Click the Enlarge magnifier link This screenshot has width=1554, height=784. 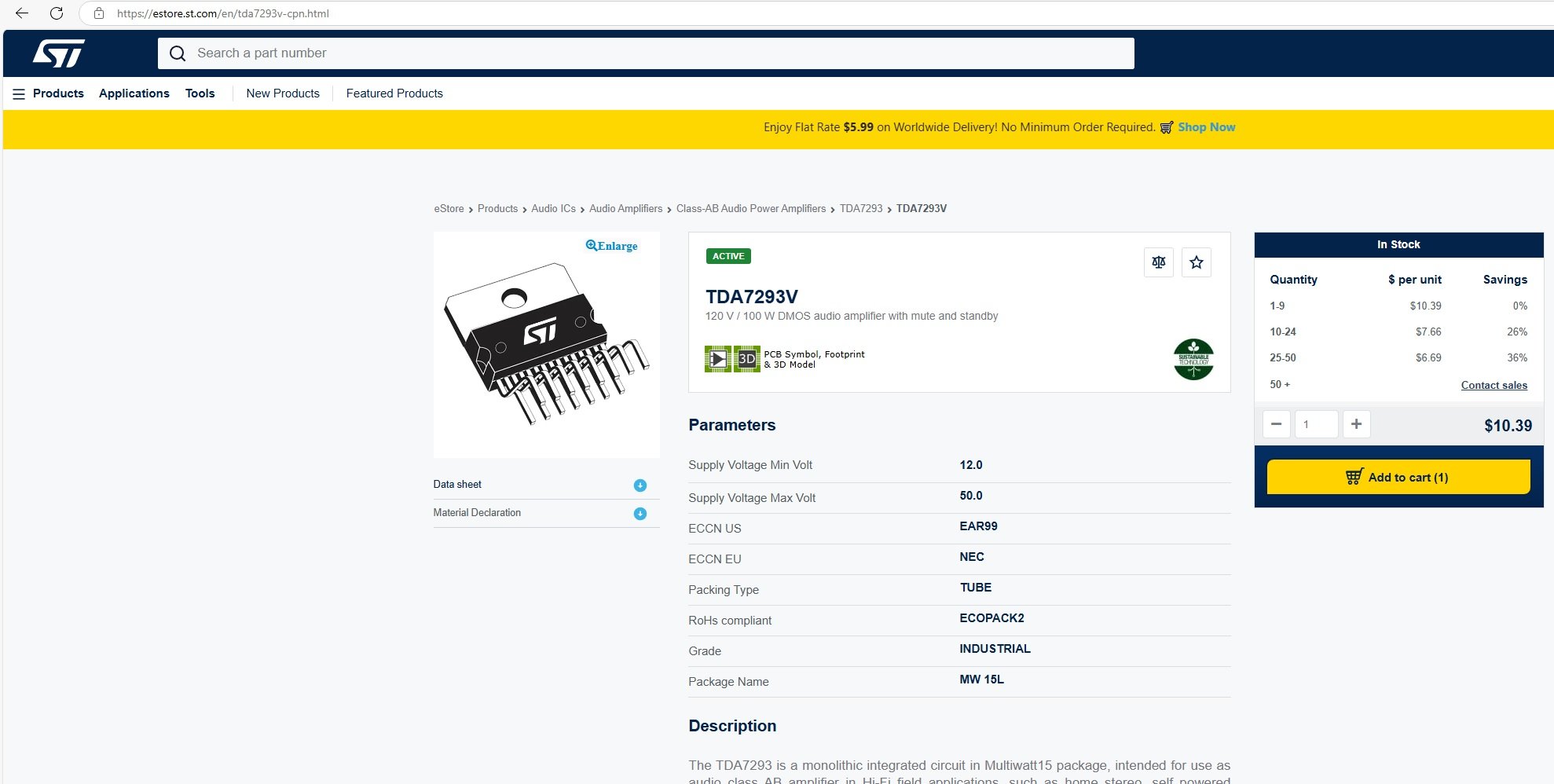pos(612,246)
